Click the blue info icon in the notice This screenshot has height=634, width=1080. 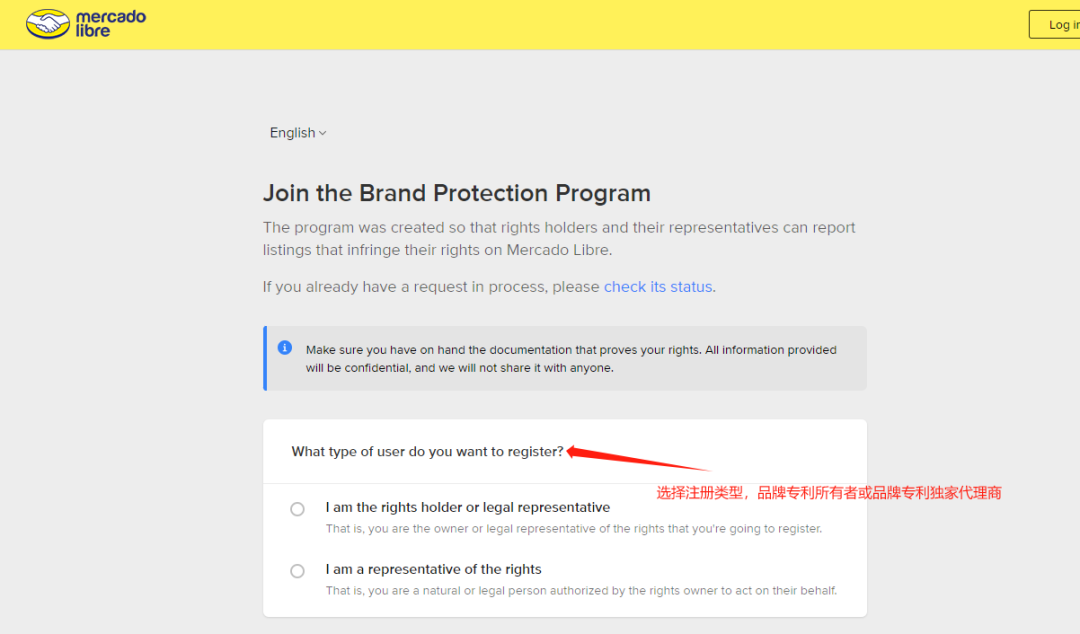pyautogui.click(x=285, y=348)
